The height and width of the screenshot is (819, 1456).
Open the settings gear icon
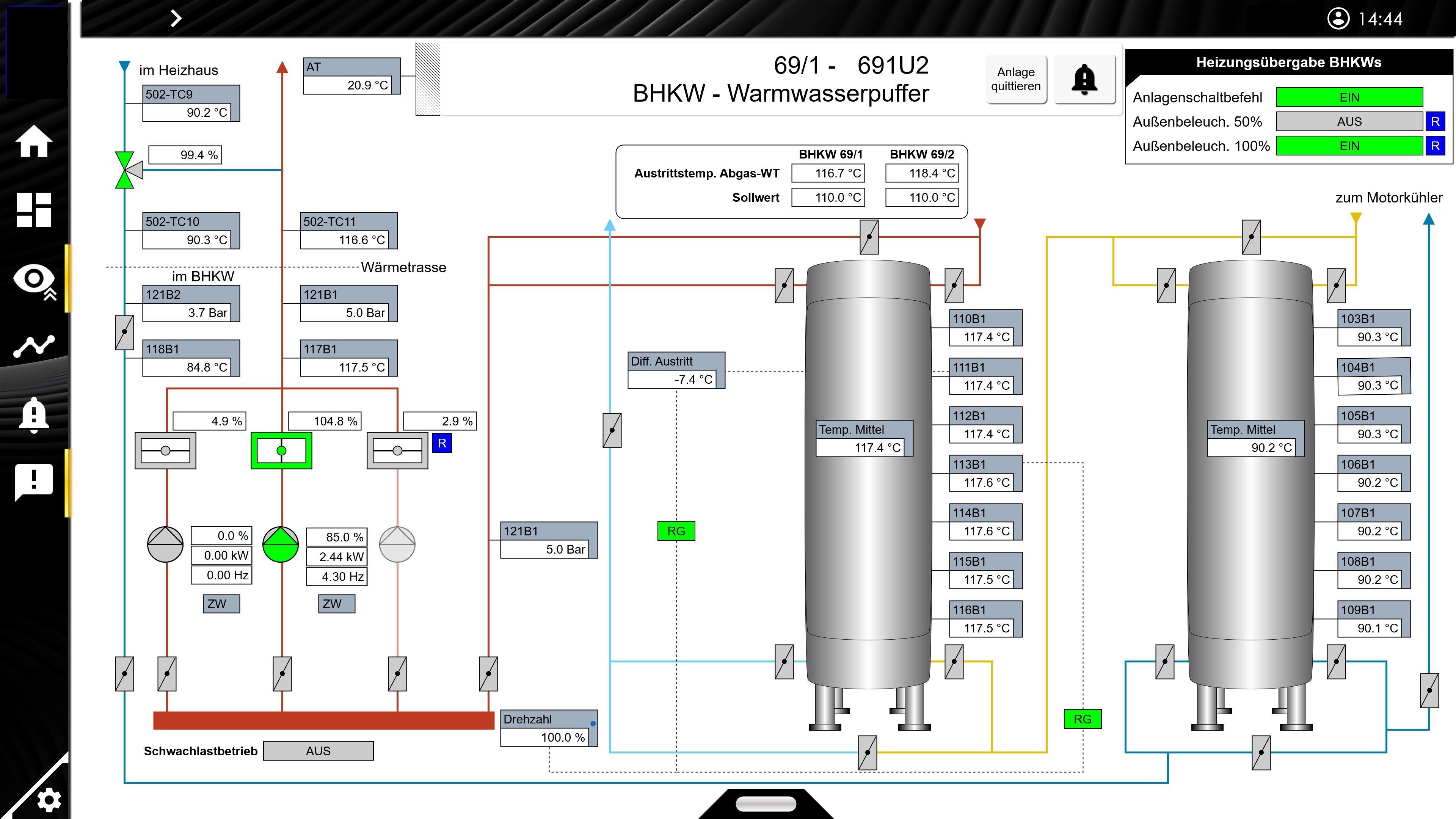(49, 800)
